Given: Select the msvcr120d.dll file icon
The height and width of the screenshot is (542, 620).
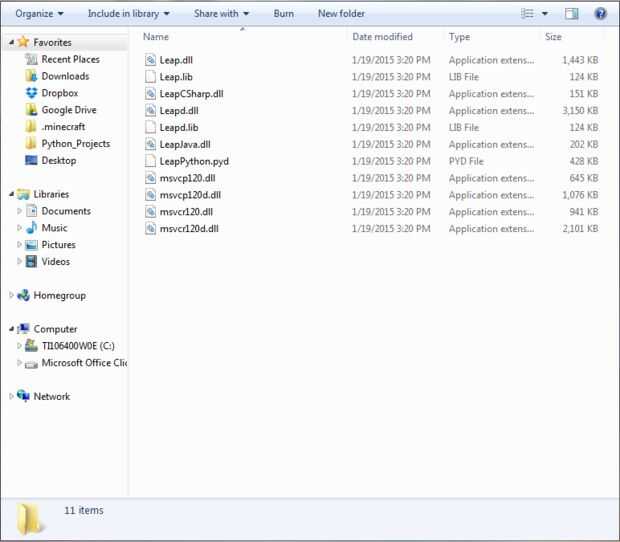Looking at the screenshot, I should [x=150, y=229].
